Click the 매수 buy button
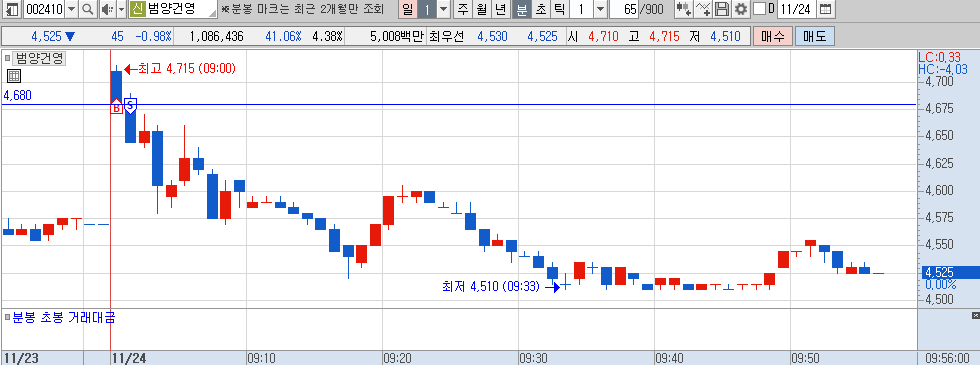Screen dimensions: 980x365 [x=772, y=36]
